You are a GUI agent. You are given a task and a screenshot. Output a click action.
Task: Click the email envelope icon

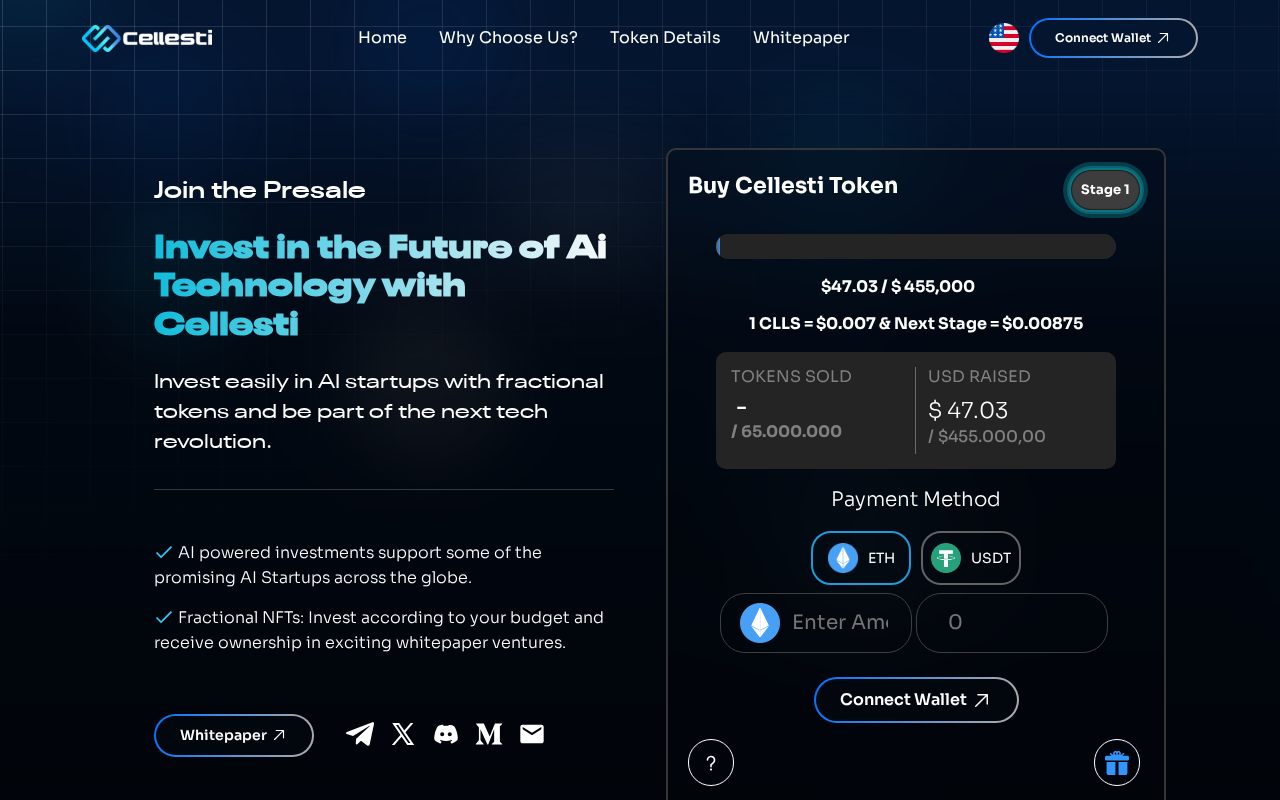tap(532, 734)
